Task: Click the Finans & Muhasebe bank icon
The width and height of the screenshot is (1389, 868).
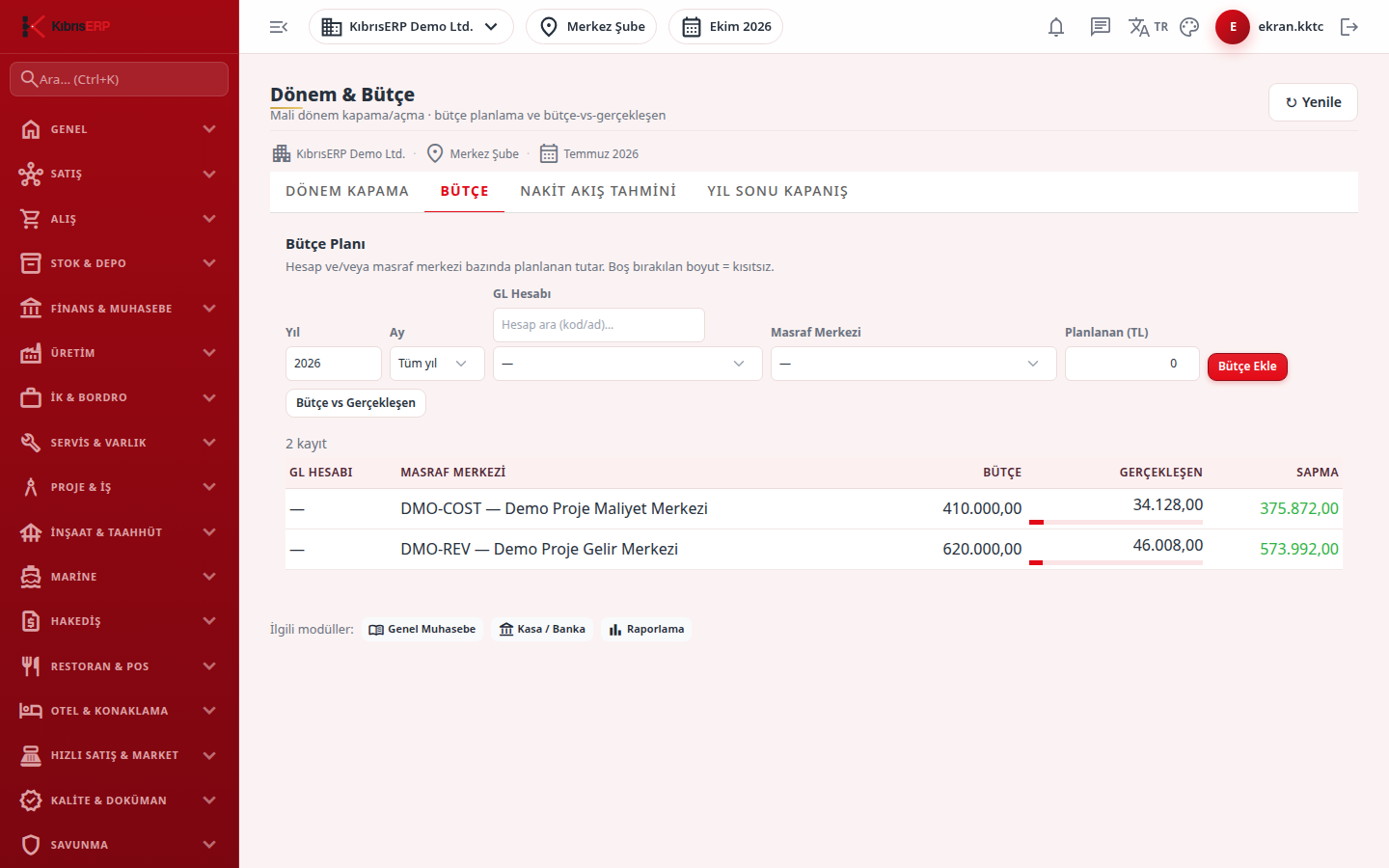Action: tap(31, 309)
